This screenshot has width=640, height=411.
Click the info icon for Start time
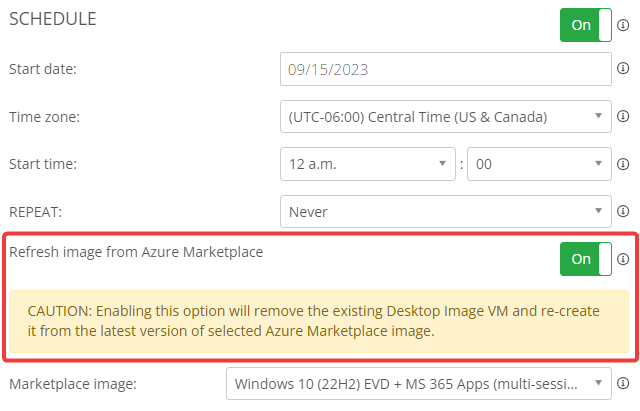(624, 164)
